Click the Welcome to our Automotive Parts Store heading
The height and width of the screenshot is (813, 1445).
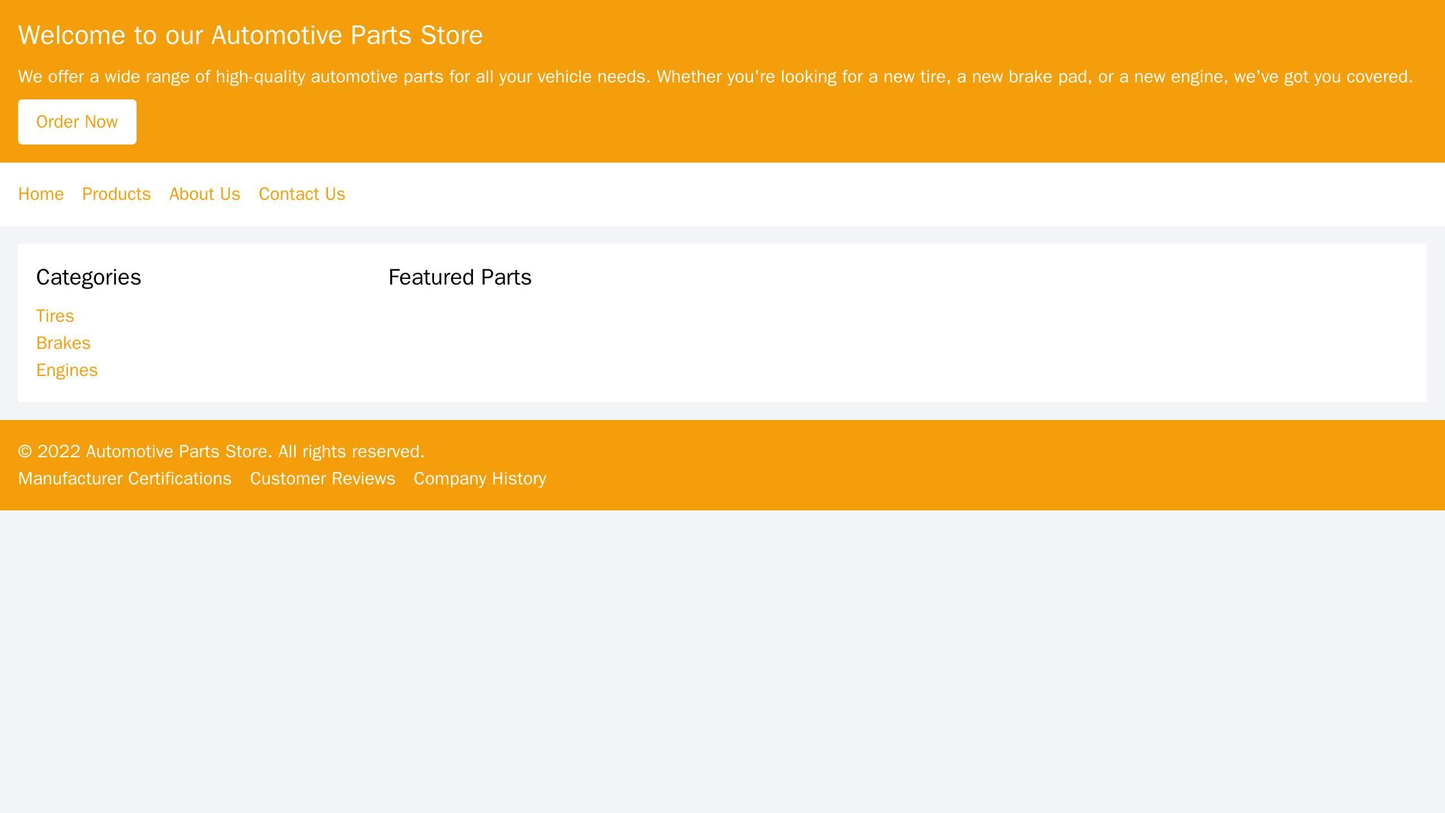tap(215, 32)
